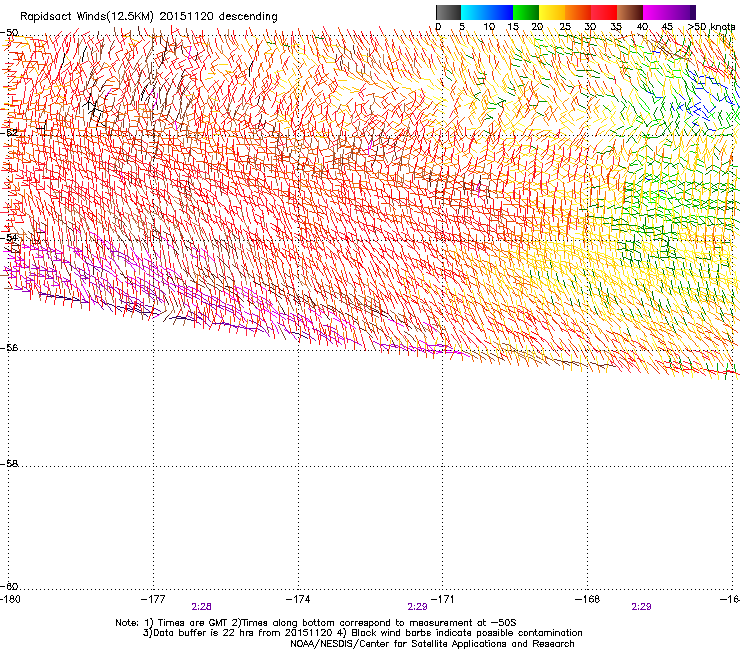Click the '>50 knots' legend label
This screenshot has height=650, width=740.
[711, 27]
